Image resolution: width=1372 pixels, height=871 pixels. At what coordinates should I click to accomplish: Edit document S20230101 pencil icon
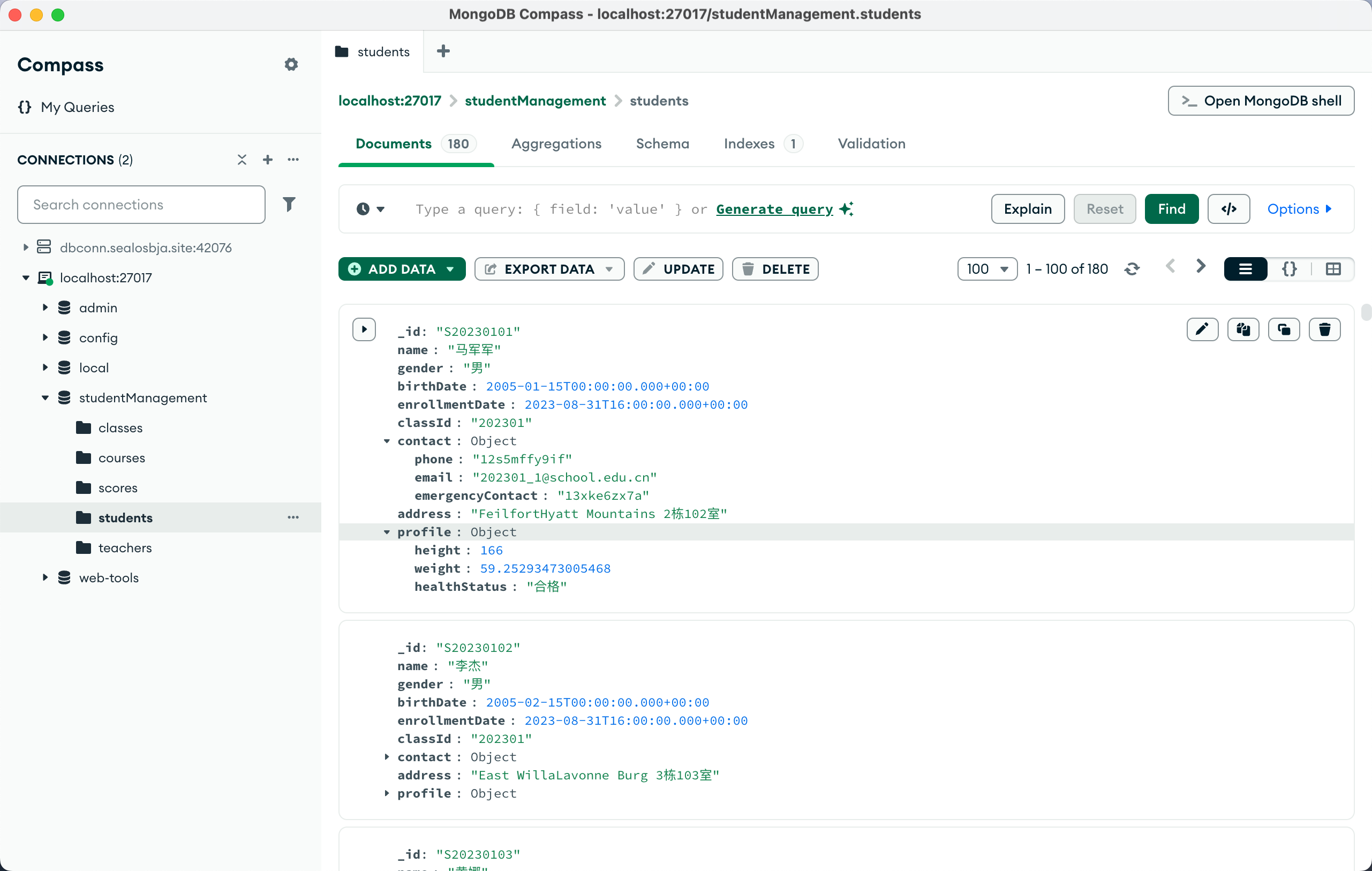tap(1202, 329)
